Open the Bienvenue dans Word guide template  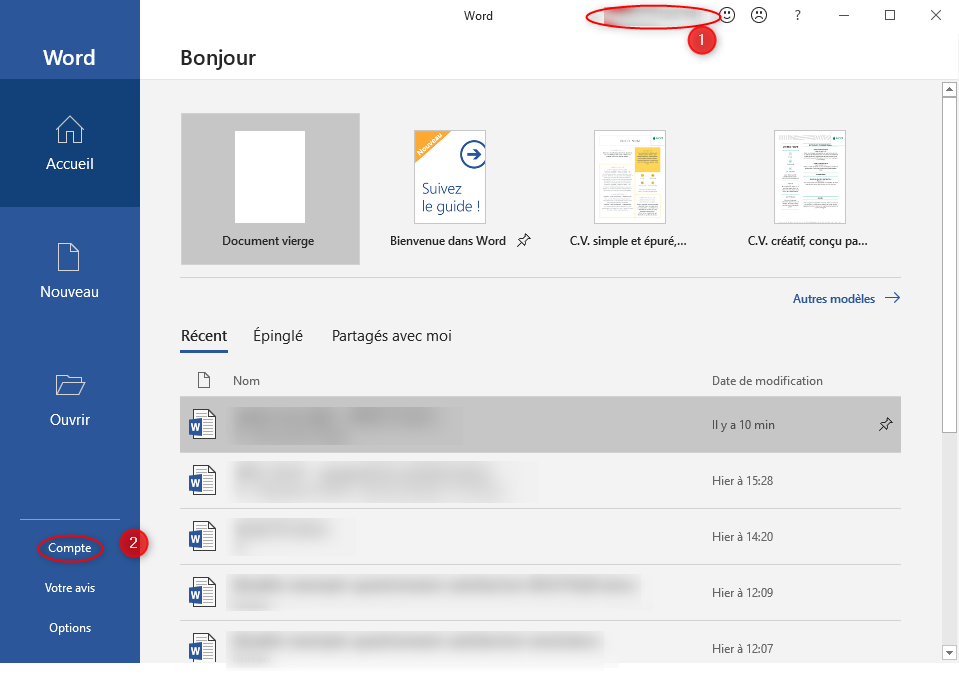pyautogui.click(x=450, y=188)
